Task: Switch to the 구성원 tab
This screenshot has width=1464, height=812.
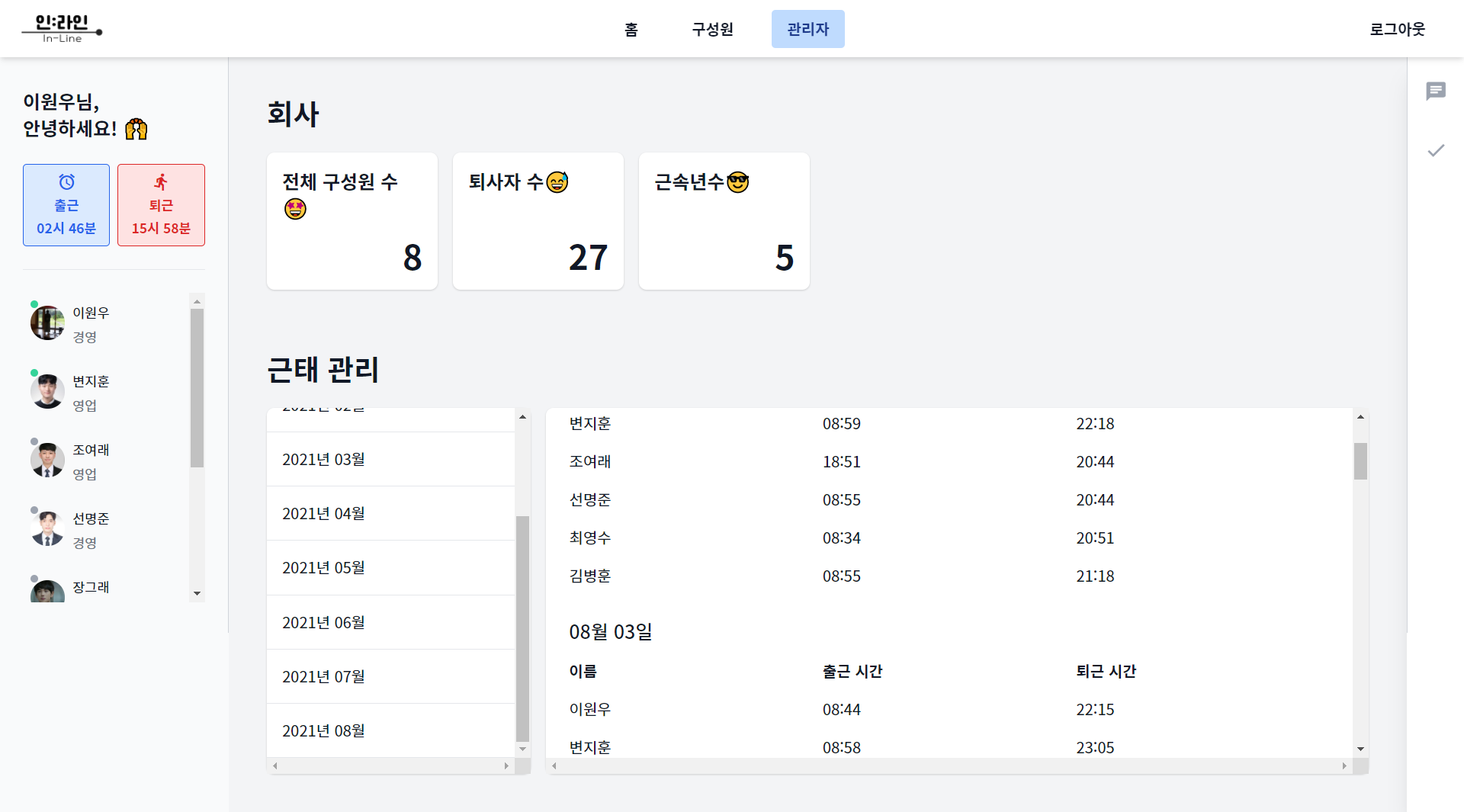Action: click(711, 28)
